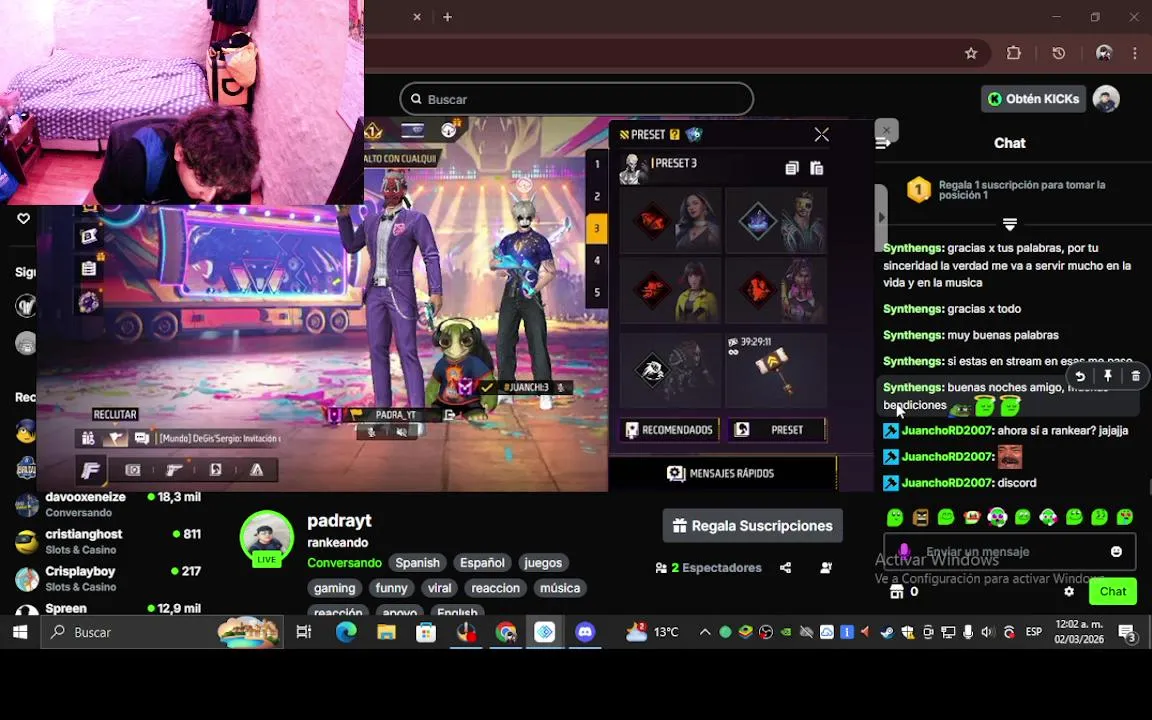Open the in-game chat bubble icon

(x=142, y=439)
